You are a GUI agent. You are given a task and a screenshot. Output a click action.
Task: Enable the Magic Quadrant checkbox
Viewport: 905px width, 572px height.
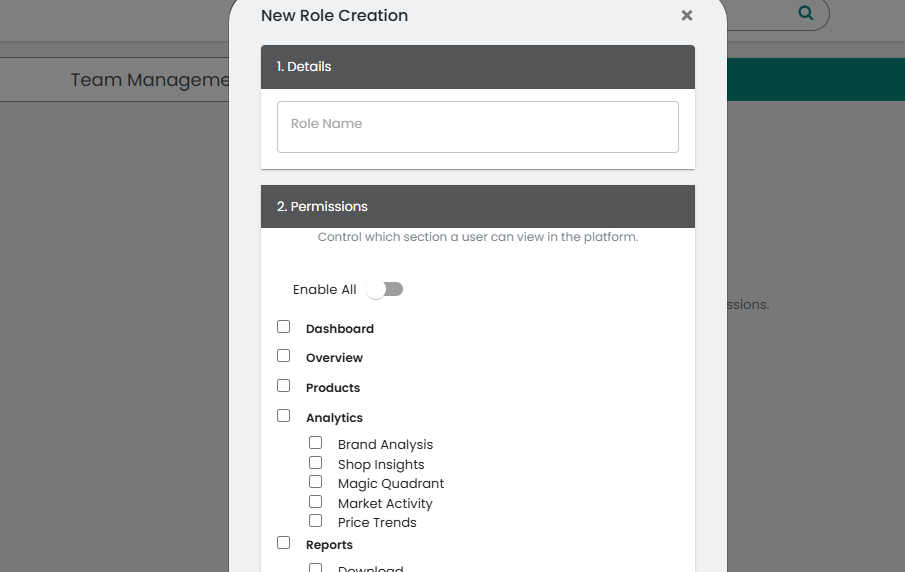point(316,482)
